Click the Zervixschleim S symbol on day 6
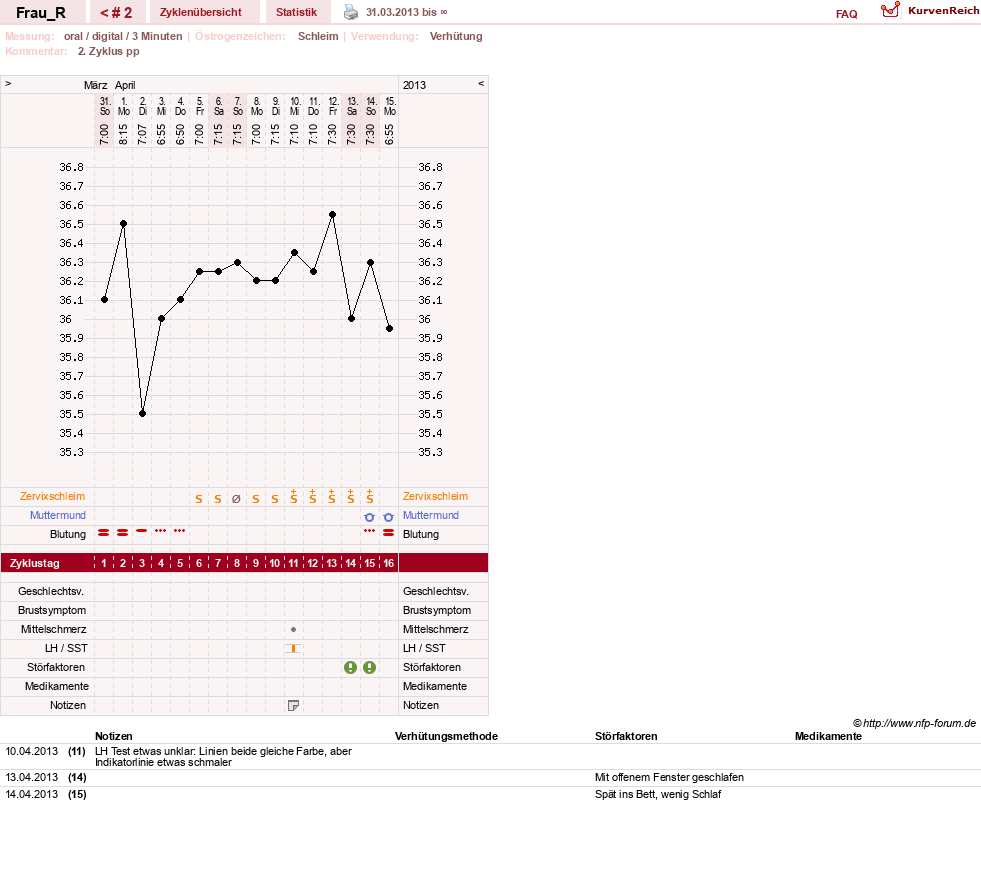981x889 pixels. pos(199,499)
